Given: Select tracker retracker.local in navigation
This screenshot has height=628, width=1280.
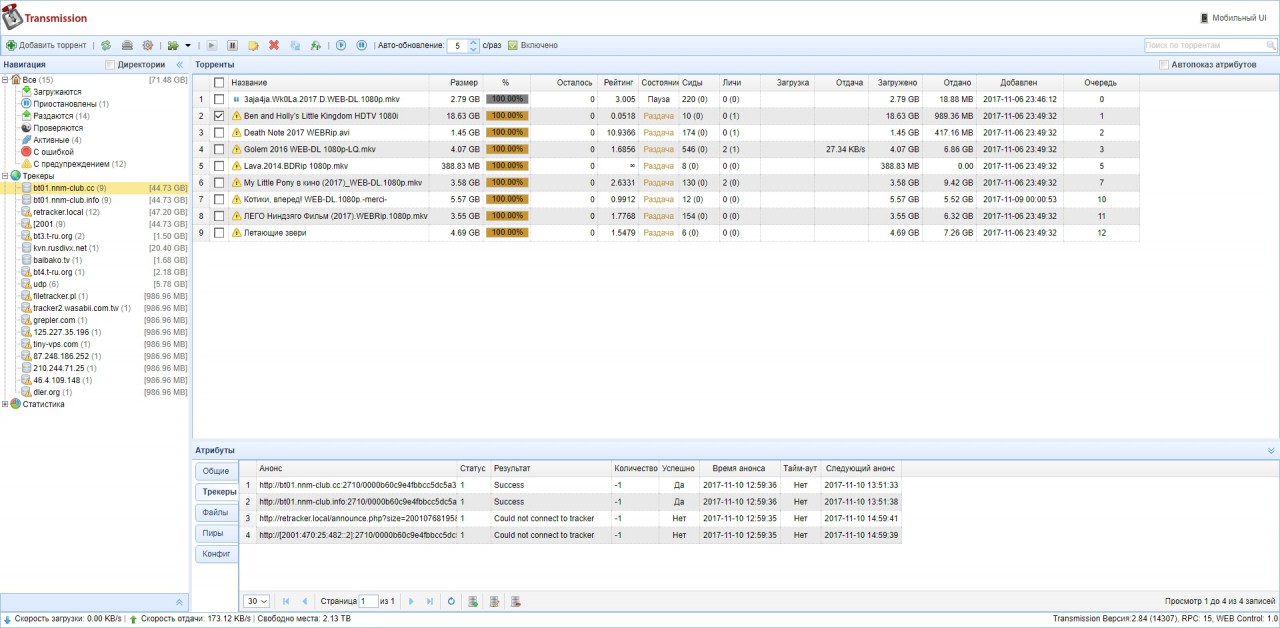Looking at the screenshot, I should click(x=60, y=212).
